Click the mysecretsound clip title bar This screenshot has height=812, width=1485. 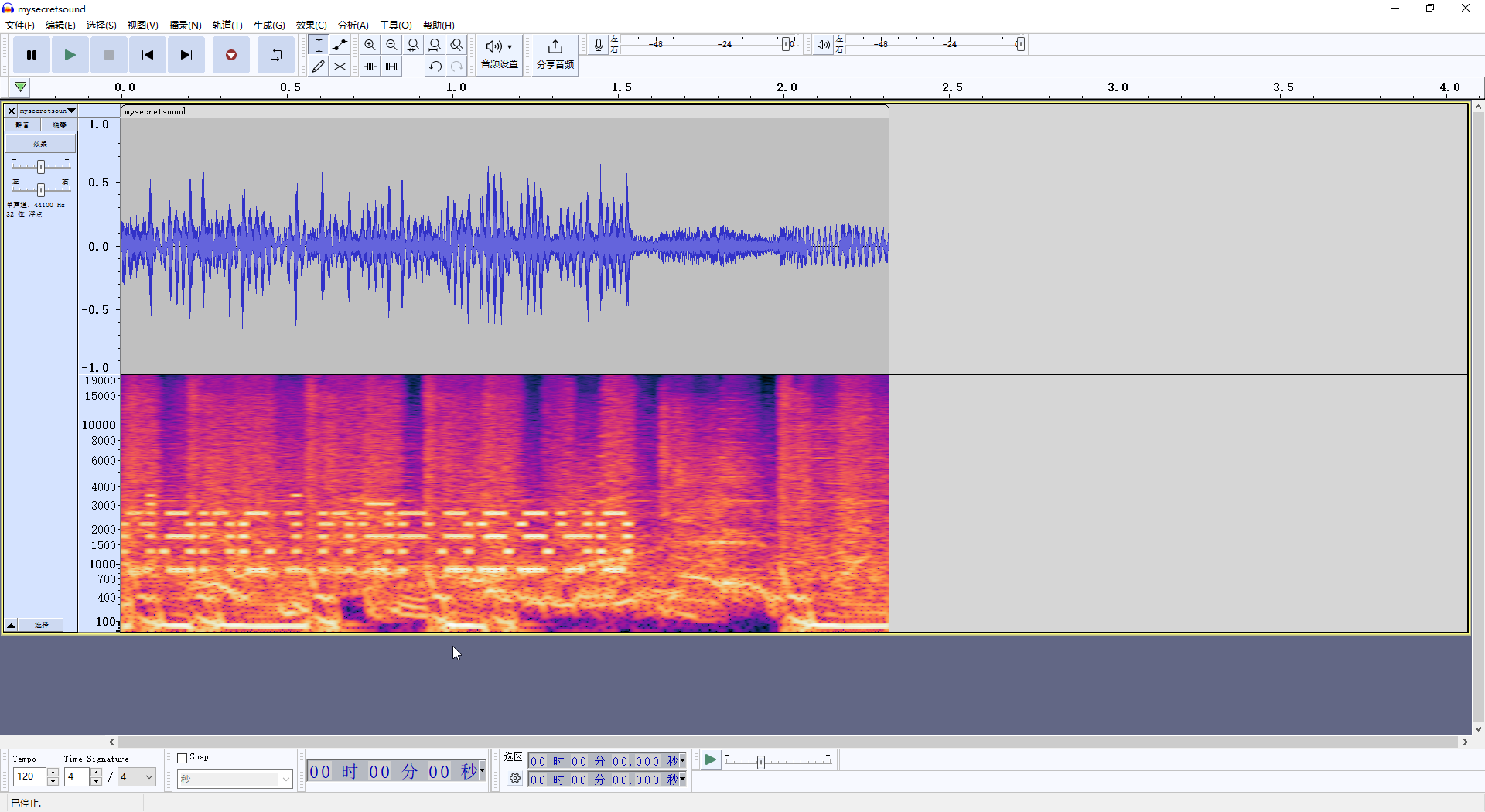click(x=504, y=112)
